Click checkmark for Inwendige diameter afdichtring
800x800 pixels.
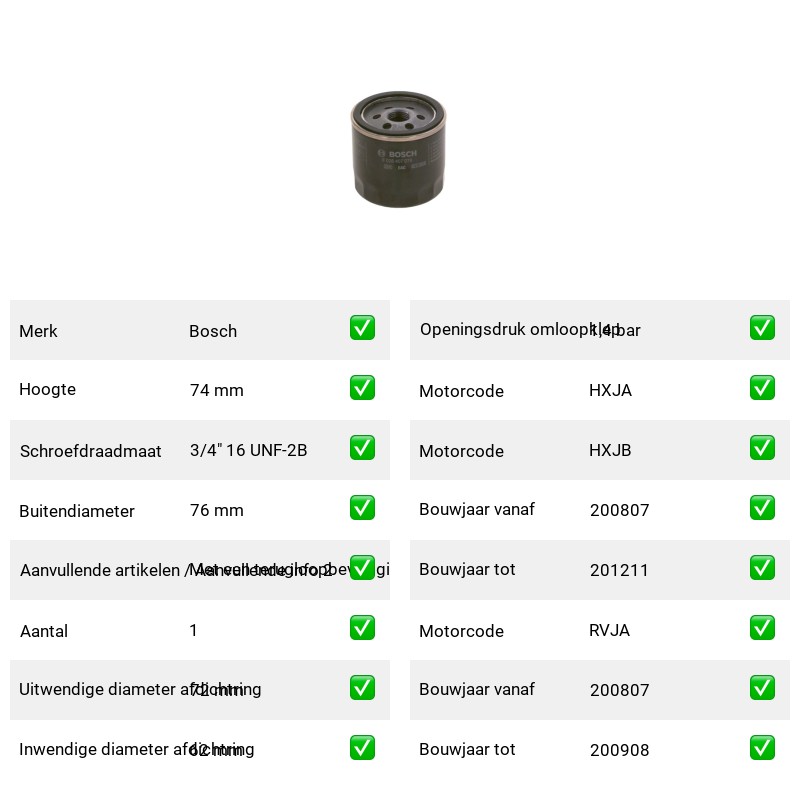click(362, 747)
